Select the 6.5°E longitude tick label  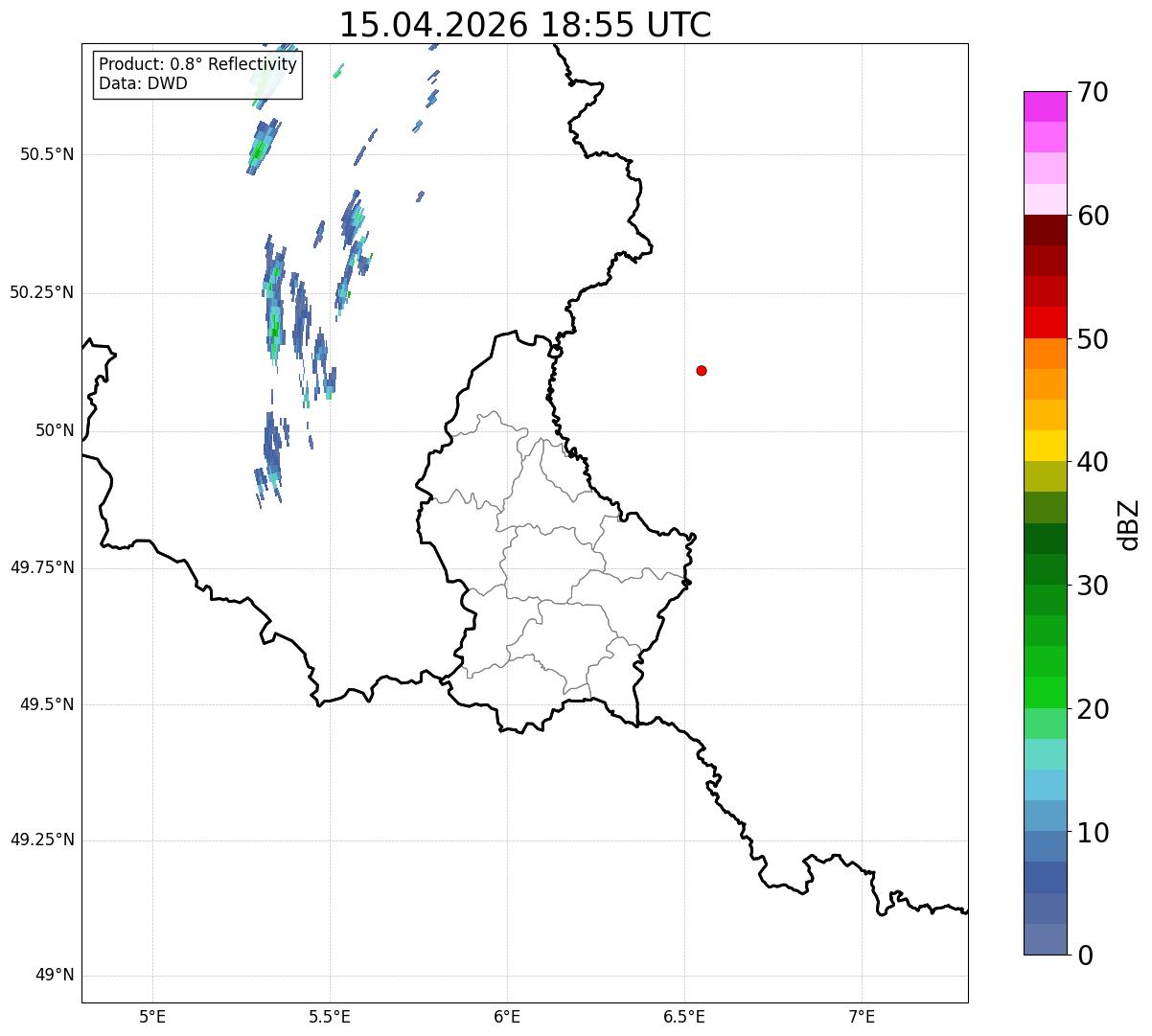tap(684, 1016)
